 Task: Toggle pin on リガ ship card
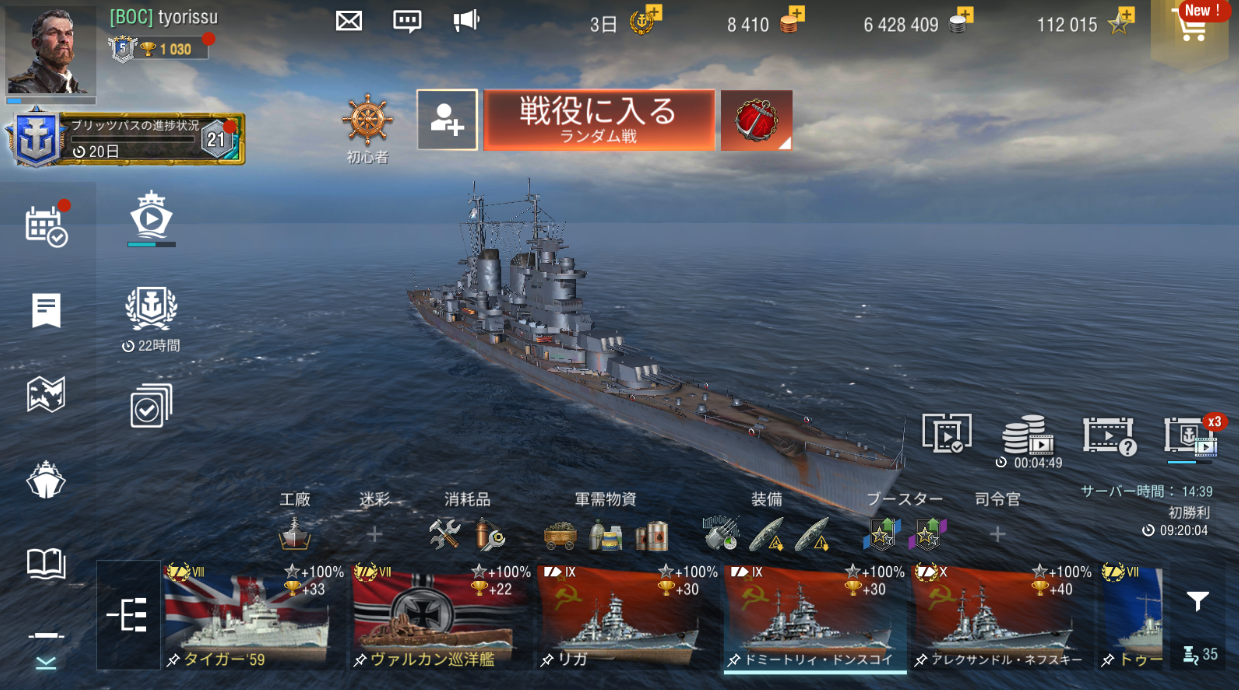click(546, 660)
